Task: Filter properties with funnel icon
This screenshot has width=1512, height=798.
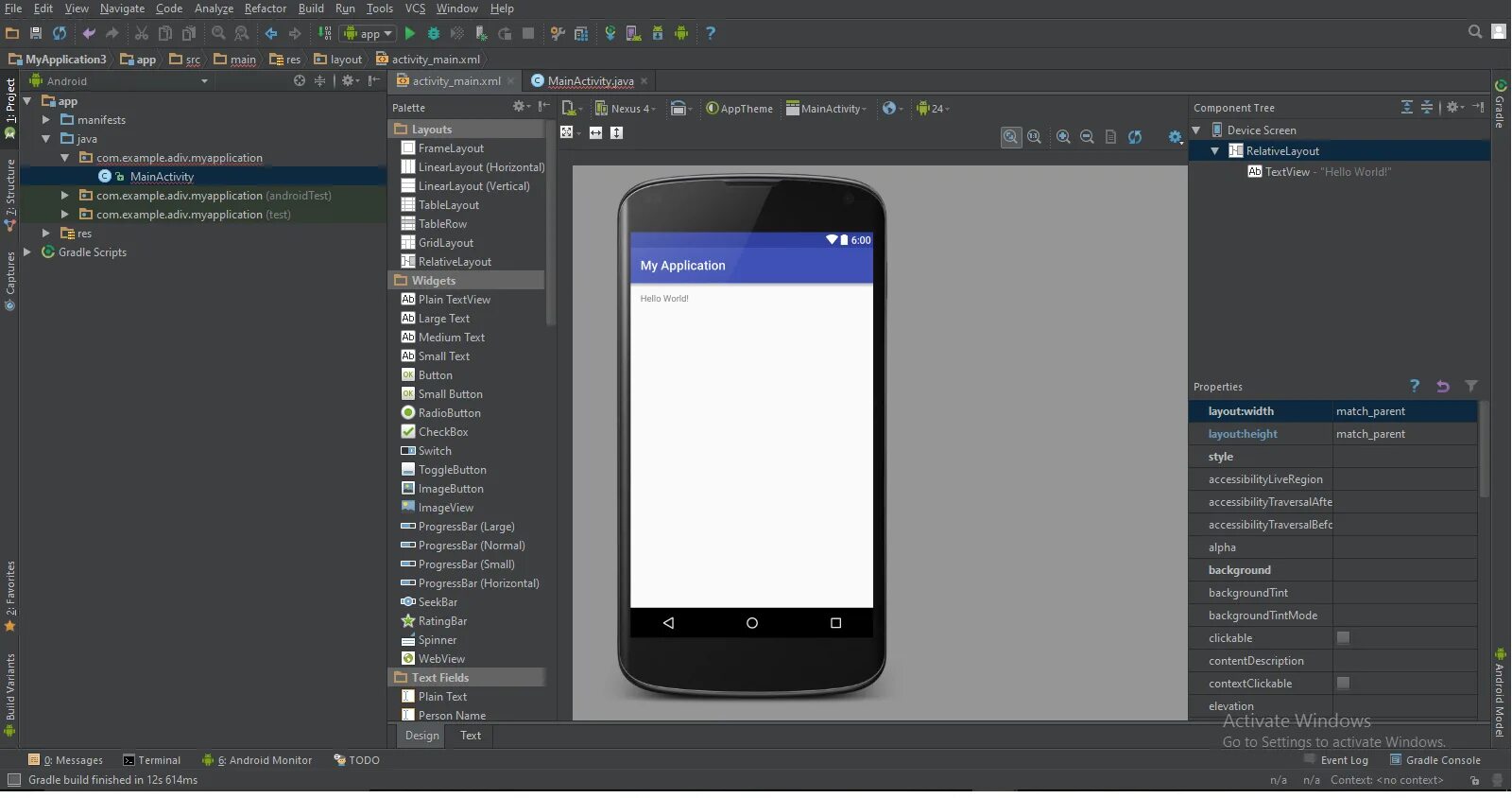Action: click(1471, 386)
